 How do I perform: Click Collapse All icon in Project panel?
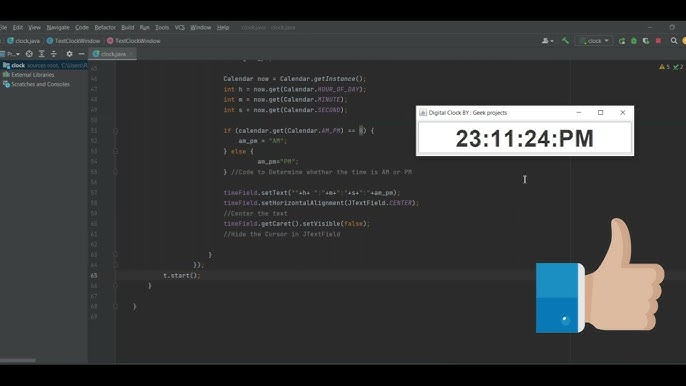pyautogui.click(x=54, y=54)
